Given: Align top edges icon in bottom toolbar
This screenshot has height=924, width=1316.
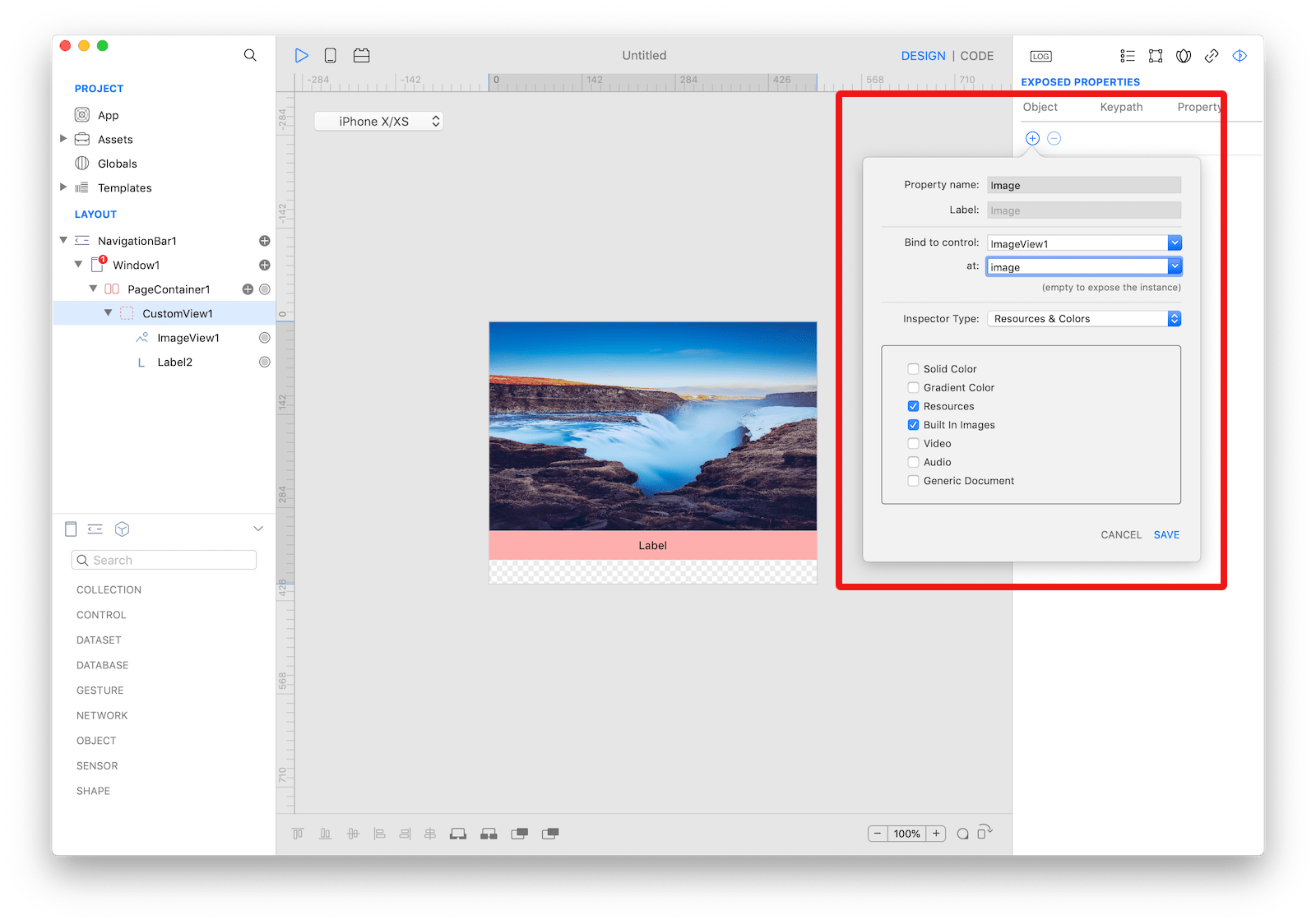Looking at the screenshot, I should coord(298,834).
